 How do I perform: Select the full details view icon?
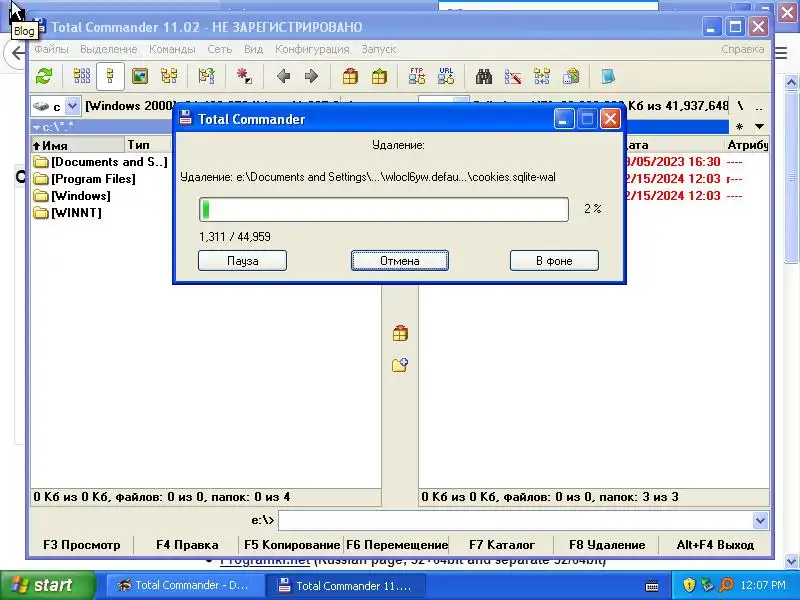click(x=110, y=77)
